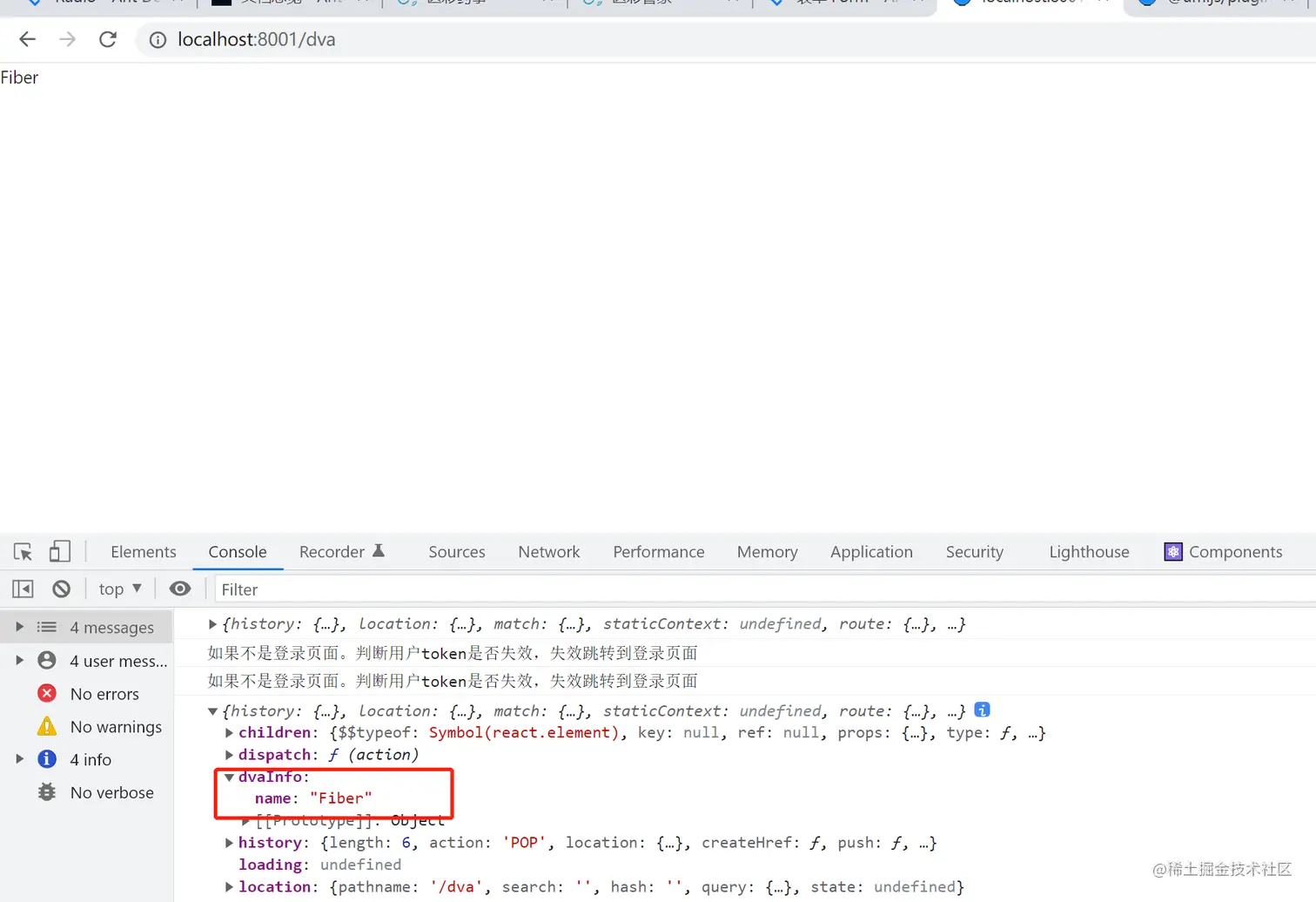Activate the inspect element picker
The image size is (1316, 902).
(23, 552)
